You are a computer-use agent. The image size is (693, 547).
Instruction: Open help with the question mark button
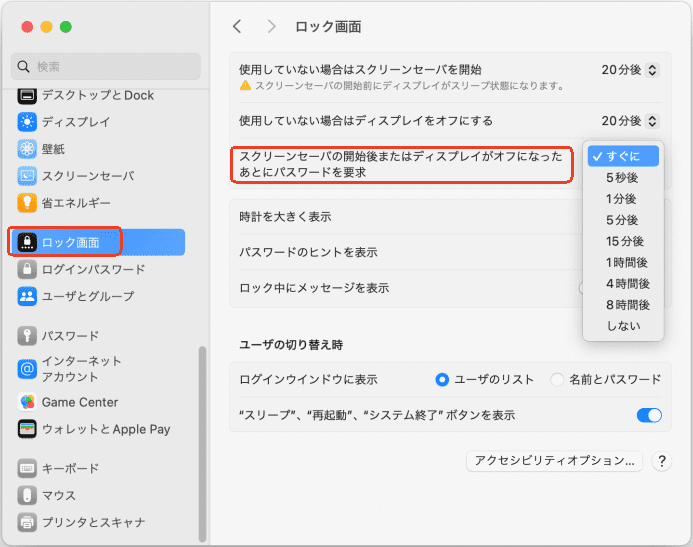662,461
